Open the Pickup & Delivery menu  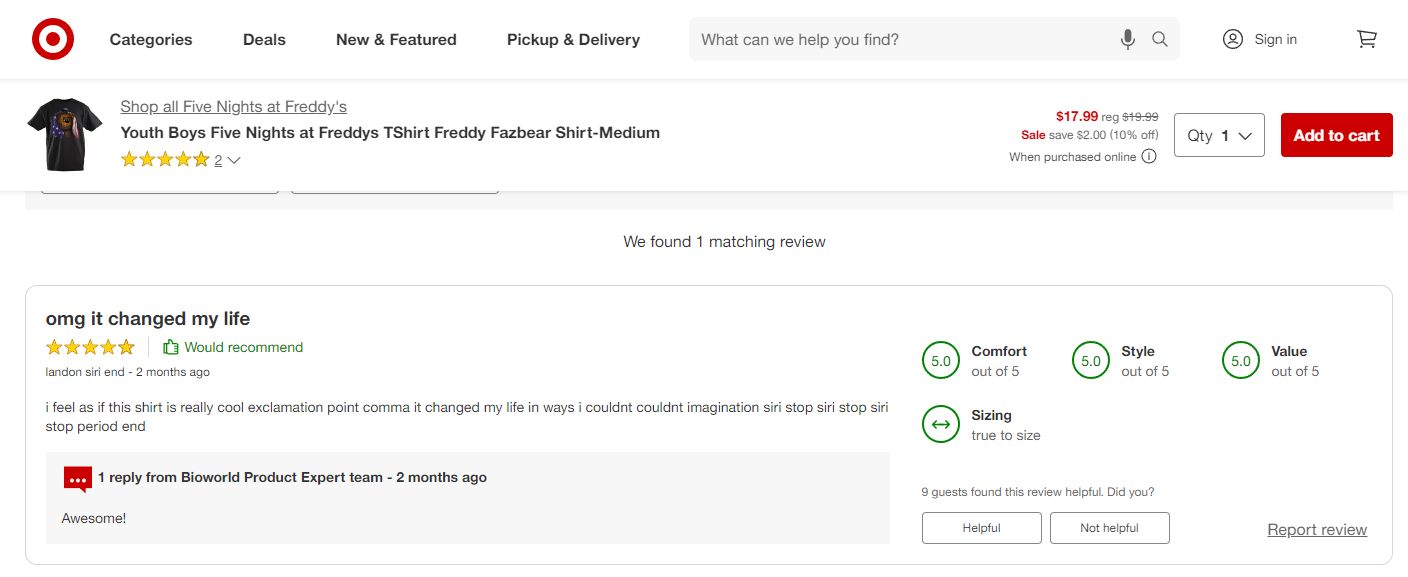click(573, 40)
